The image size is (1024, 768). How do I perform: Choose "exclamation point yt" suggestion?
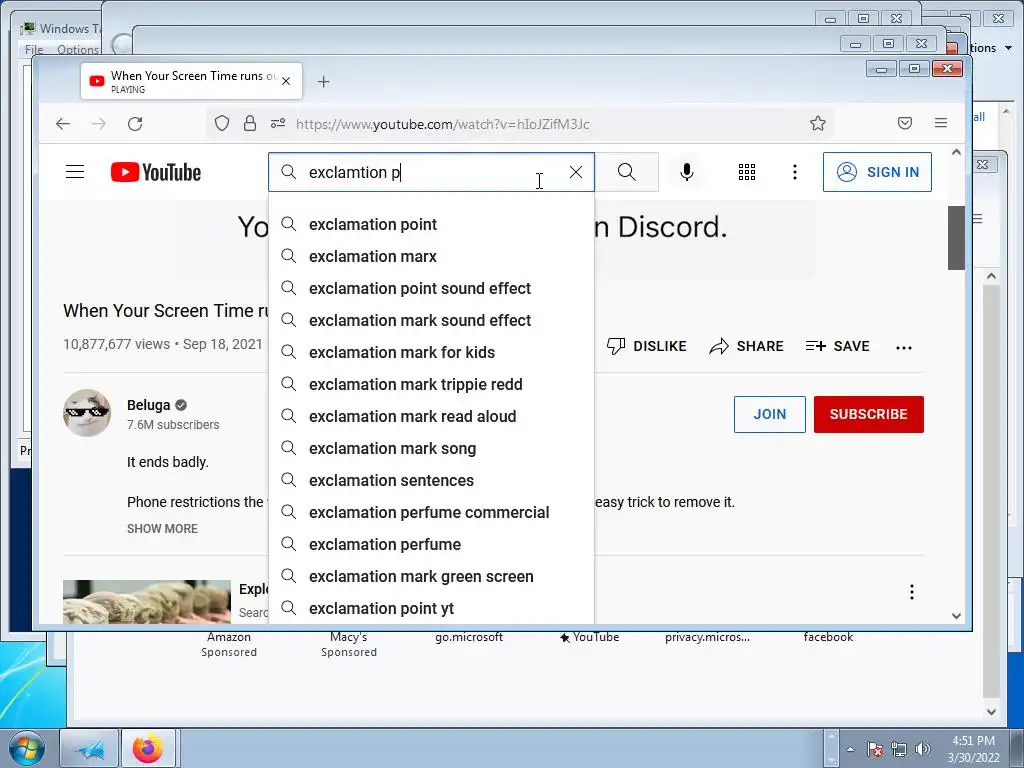pyautogui.click(x=431, y=608)
